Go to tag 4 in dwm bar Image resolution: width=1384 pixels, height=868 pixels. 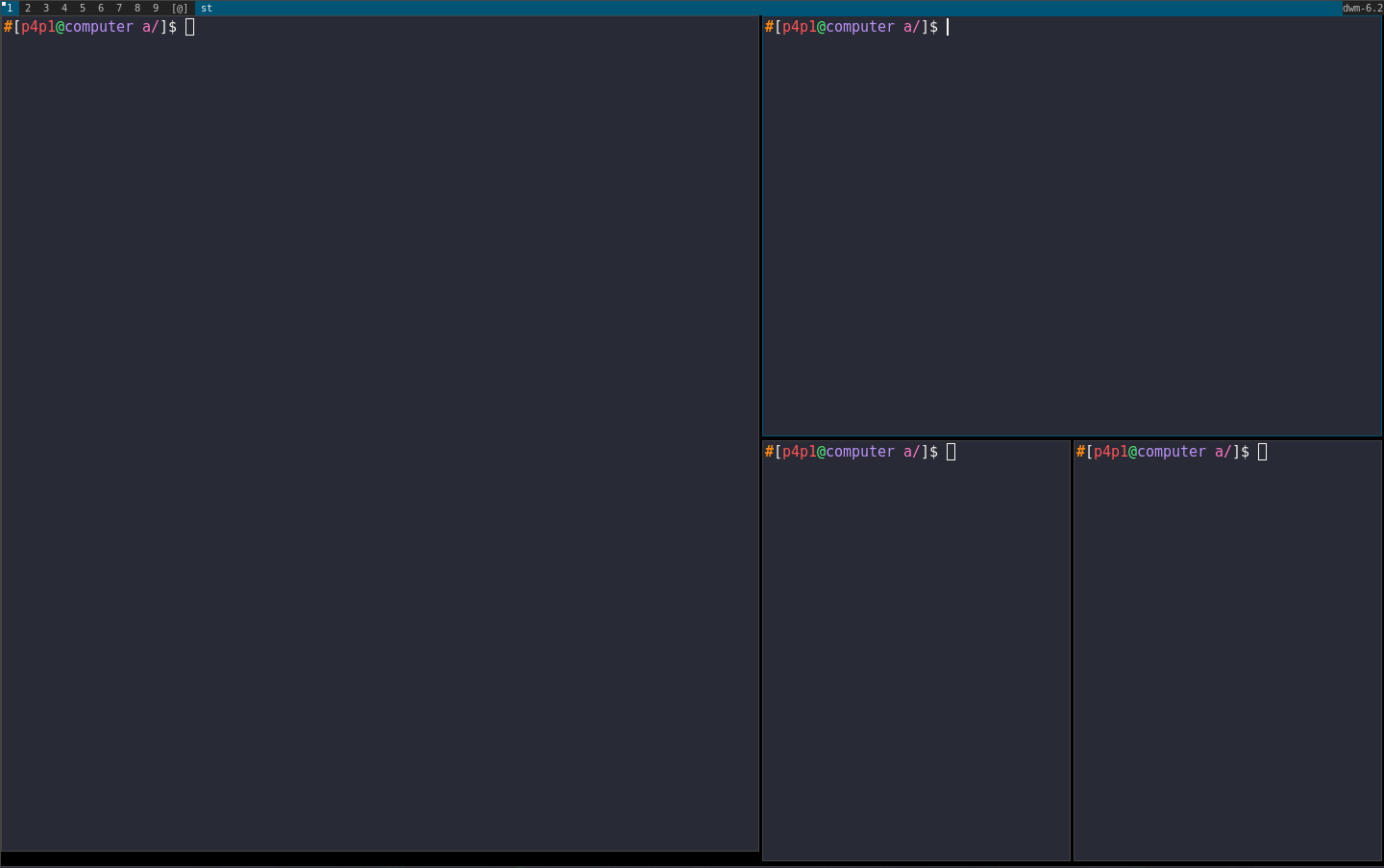64,8
